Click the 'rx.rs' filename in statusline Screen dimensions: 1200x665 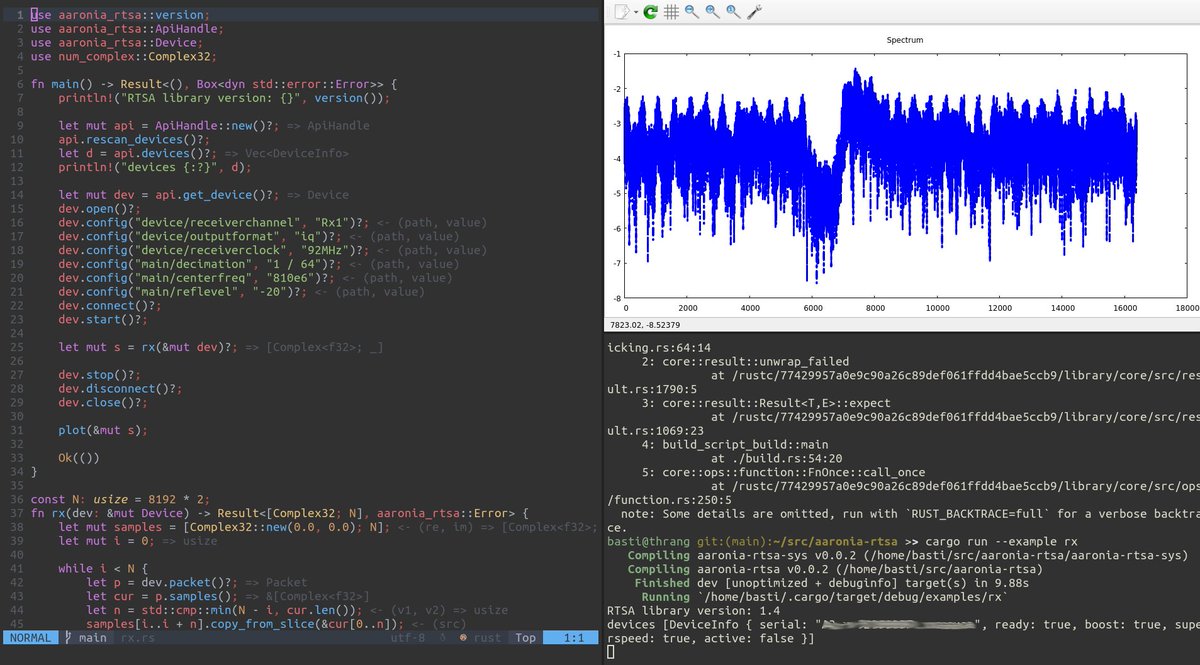[x=138, y=637]
